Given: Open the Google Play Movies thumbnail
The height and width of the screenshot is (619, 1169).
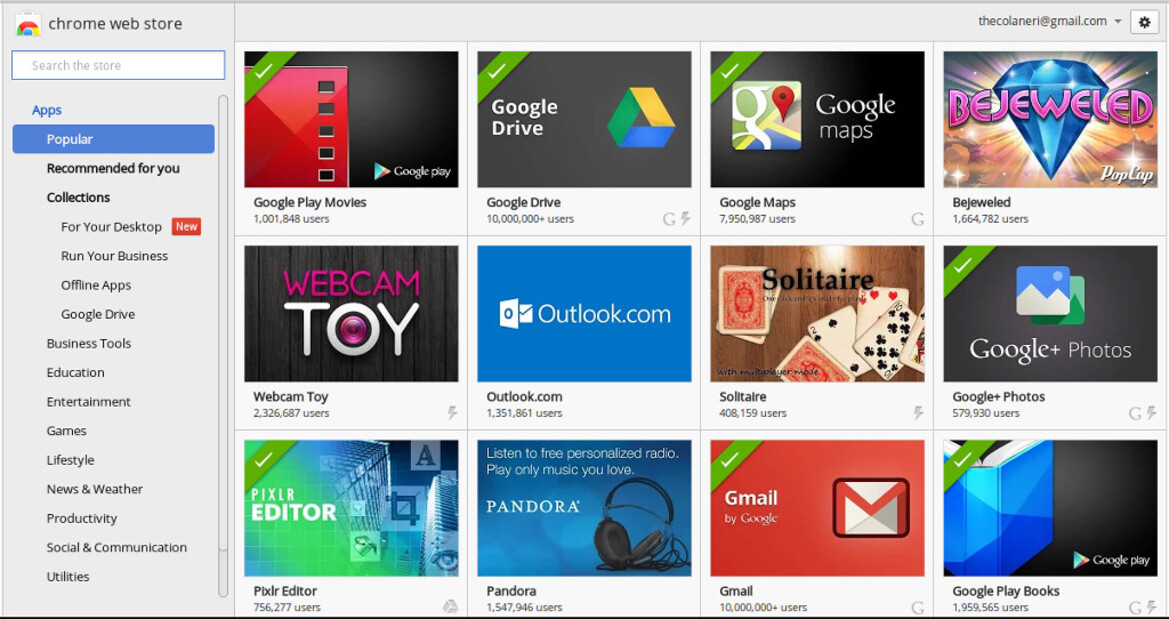Looking at the screenshot, I should point(351,119).
